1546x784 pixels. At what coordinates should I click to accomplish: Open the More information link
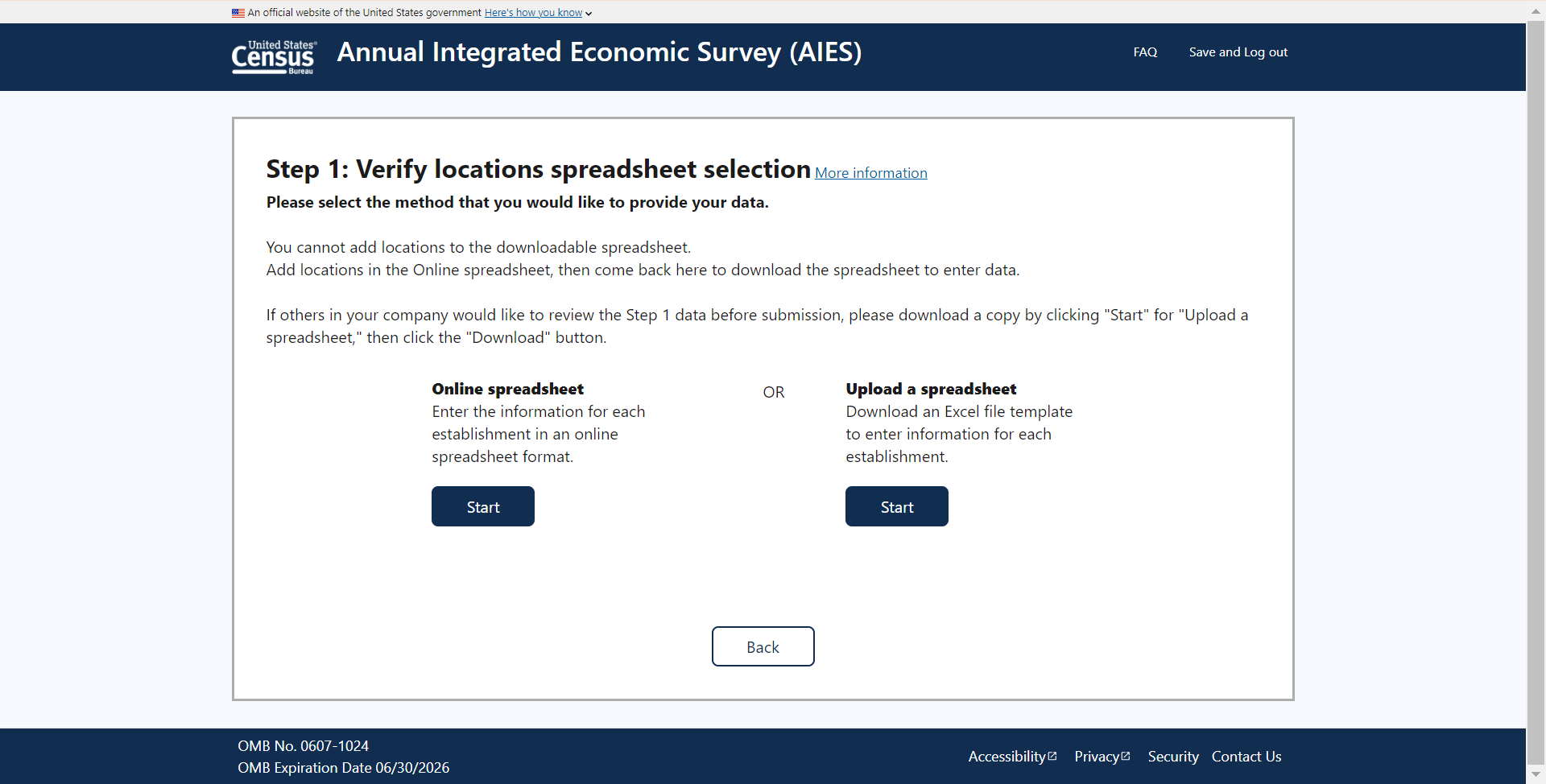point(870,173)
